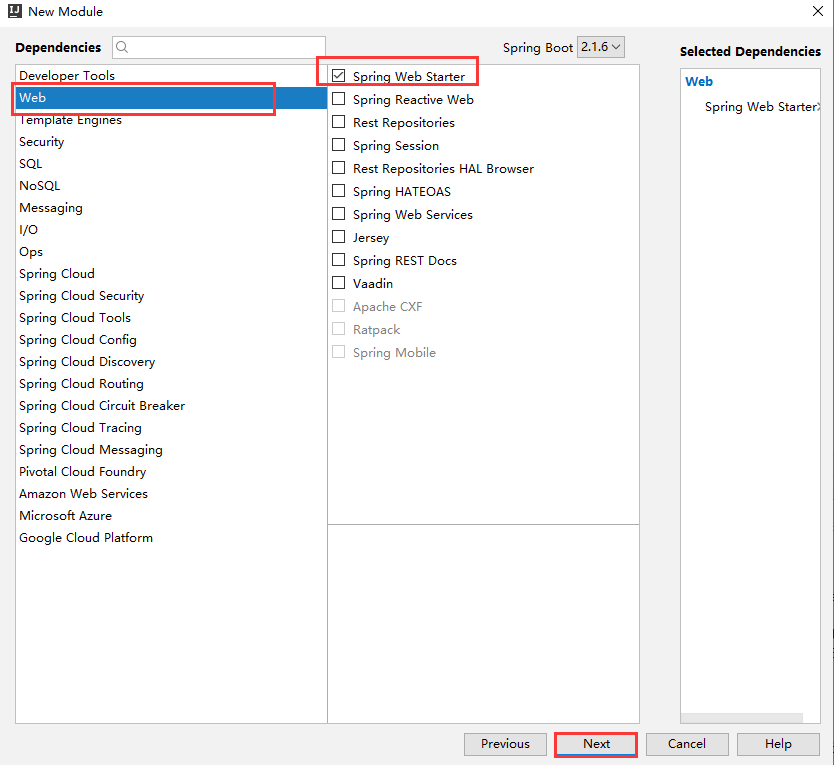Choose Spring Cloud Config category
Viewport: 834px width, 765px height.
coord(171,339)
